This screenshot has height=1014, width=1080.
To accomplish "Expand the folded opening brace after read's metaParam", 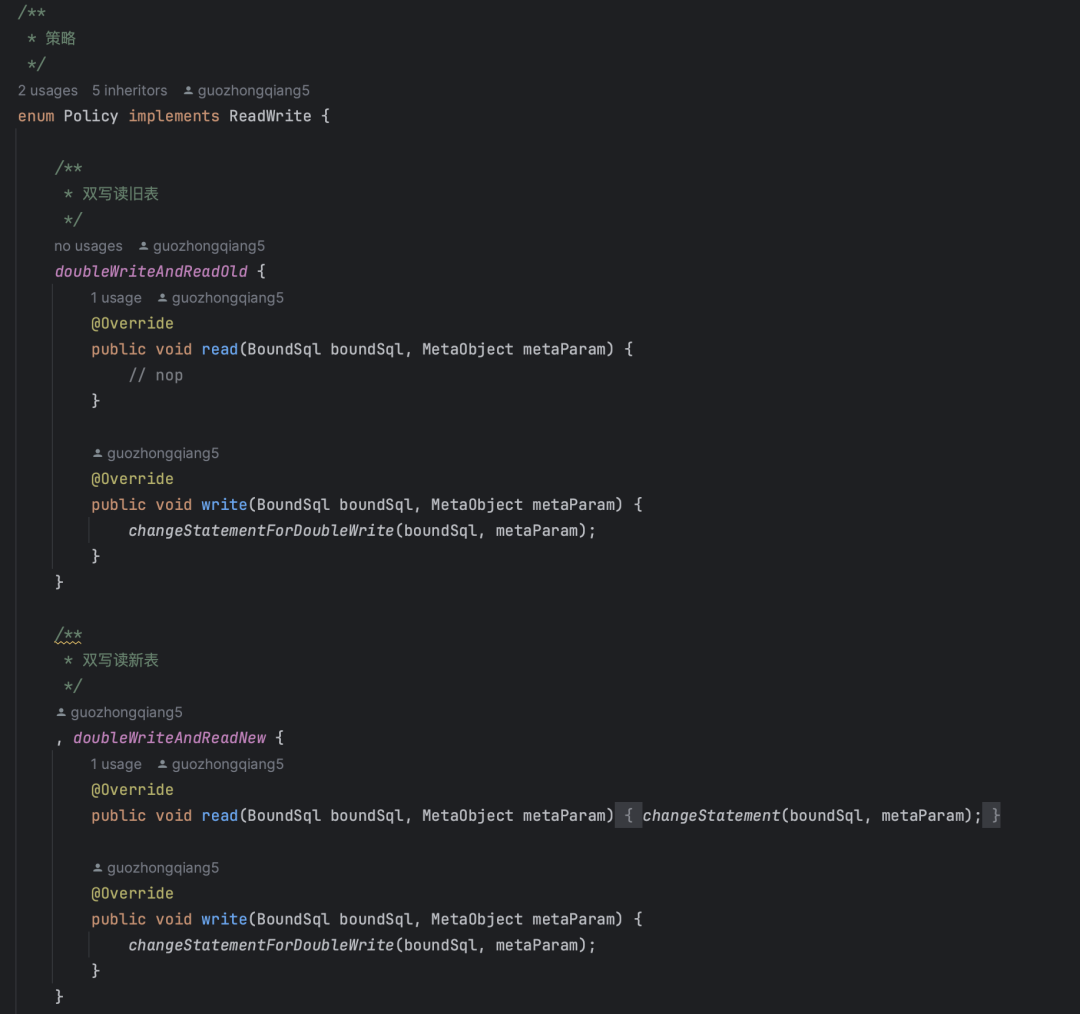I will (628, 816).
